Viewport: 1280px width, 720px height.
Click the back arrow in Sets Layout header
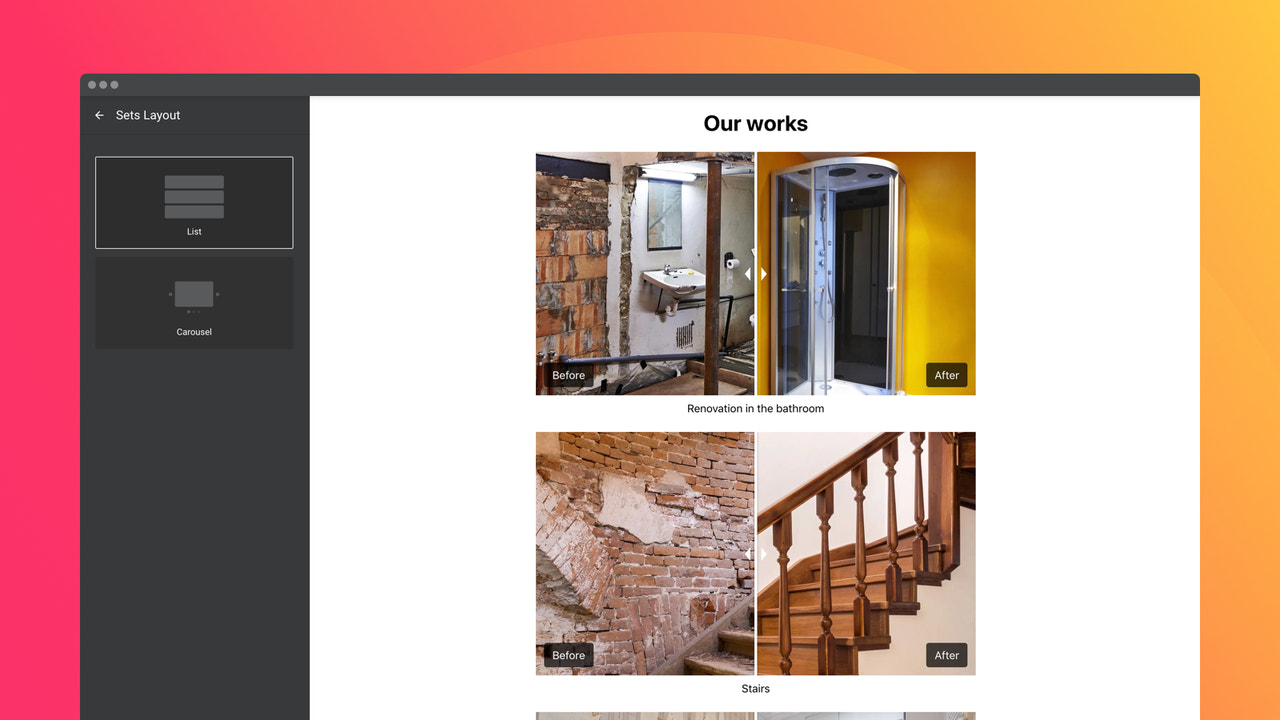[98, 115]
